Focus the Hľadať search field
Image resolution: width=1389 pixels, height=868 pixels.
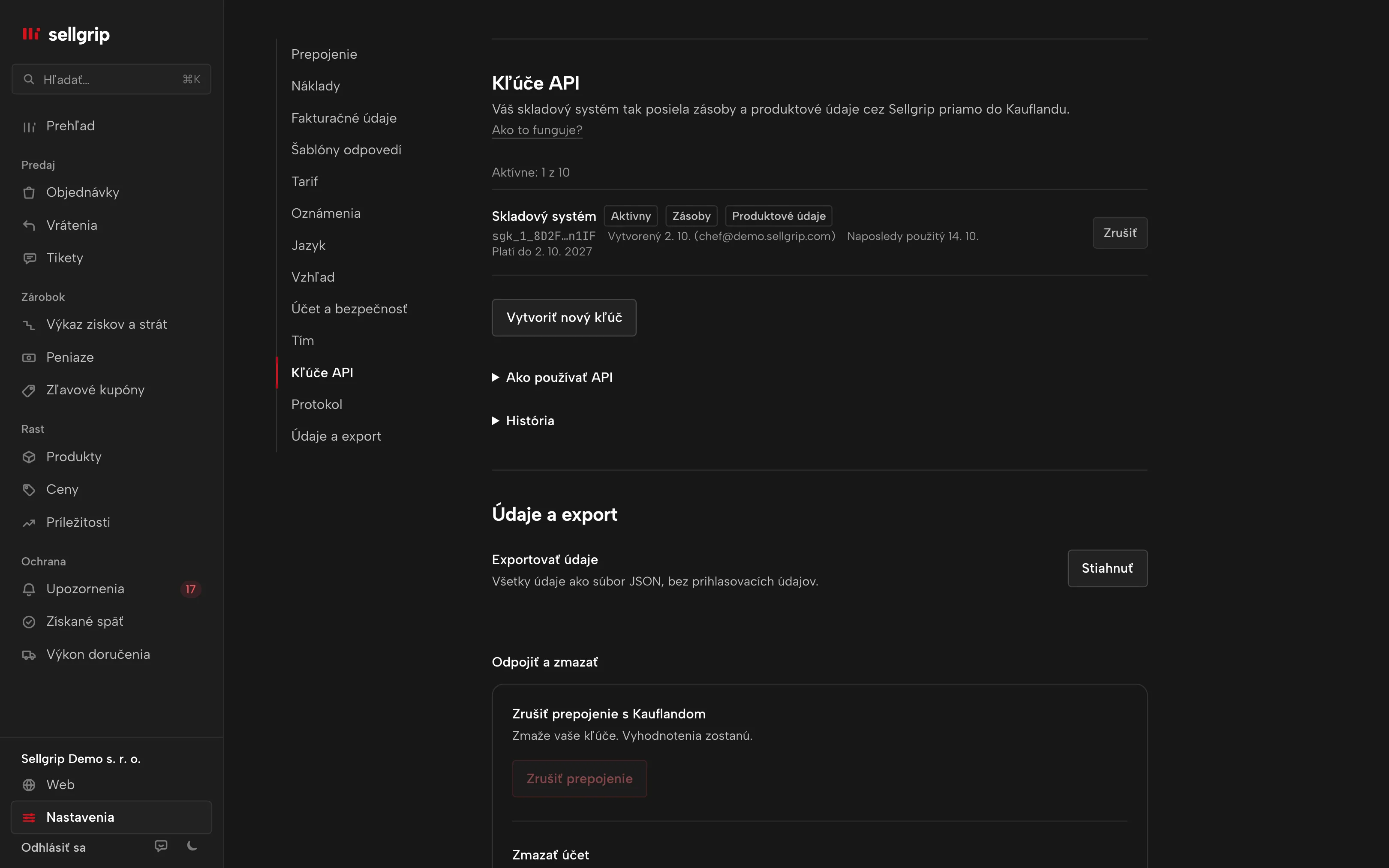pyautogui.click(x=111, y=79)
